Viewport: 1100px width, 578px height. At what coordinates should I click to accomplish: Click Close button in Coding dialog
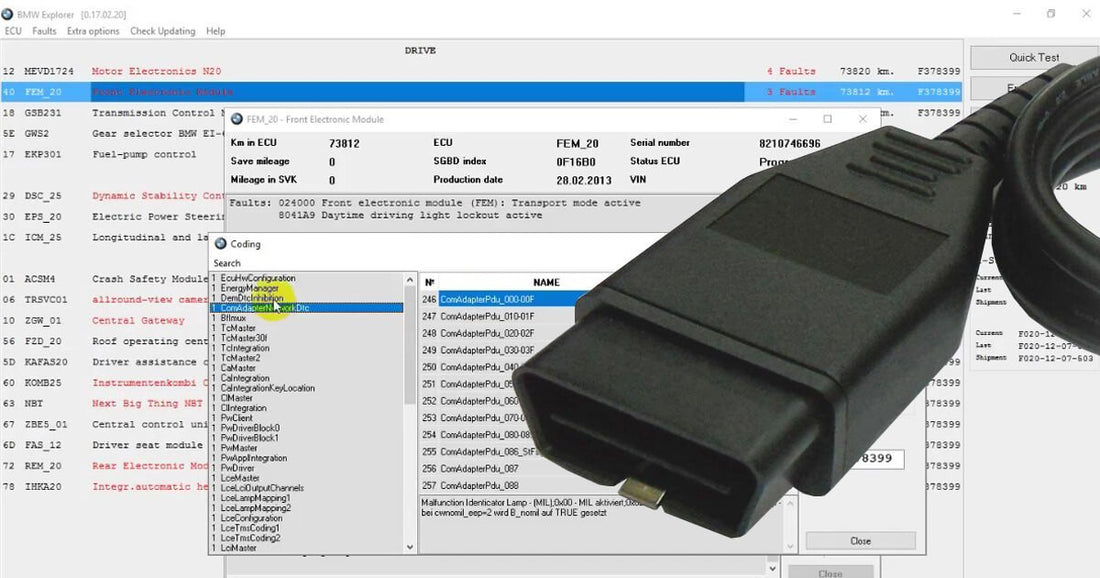coord(861,541)
